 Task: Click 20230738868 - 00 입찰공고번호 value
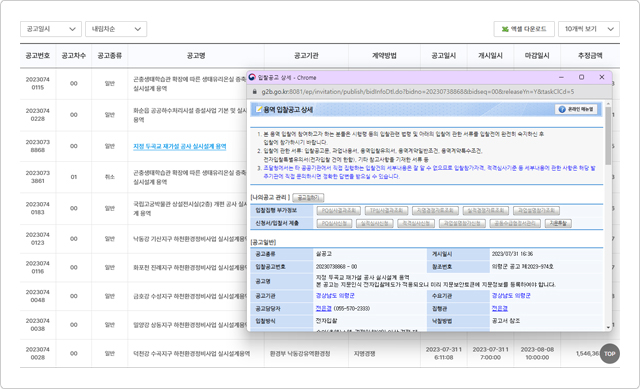(336, 267)
